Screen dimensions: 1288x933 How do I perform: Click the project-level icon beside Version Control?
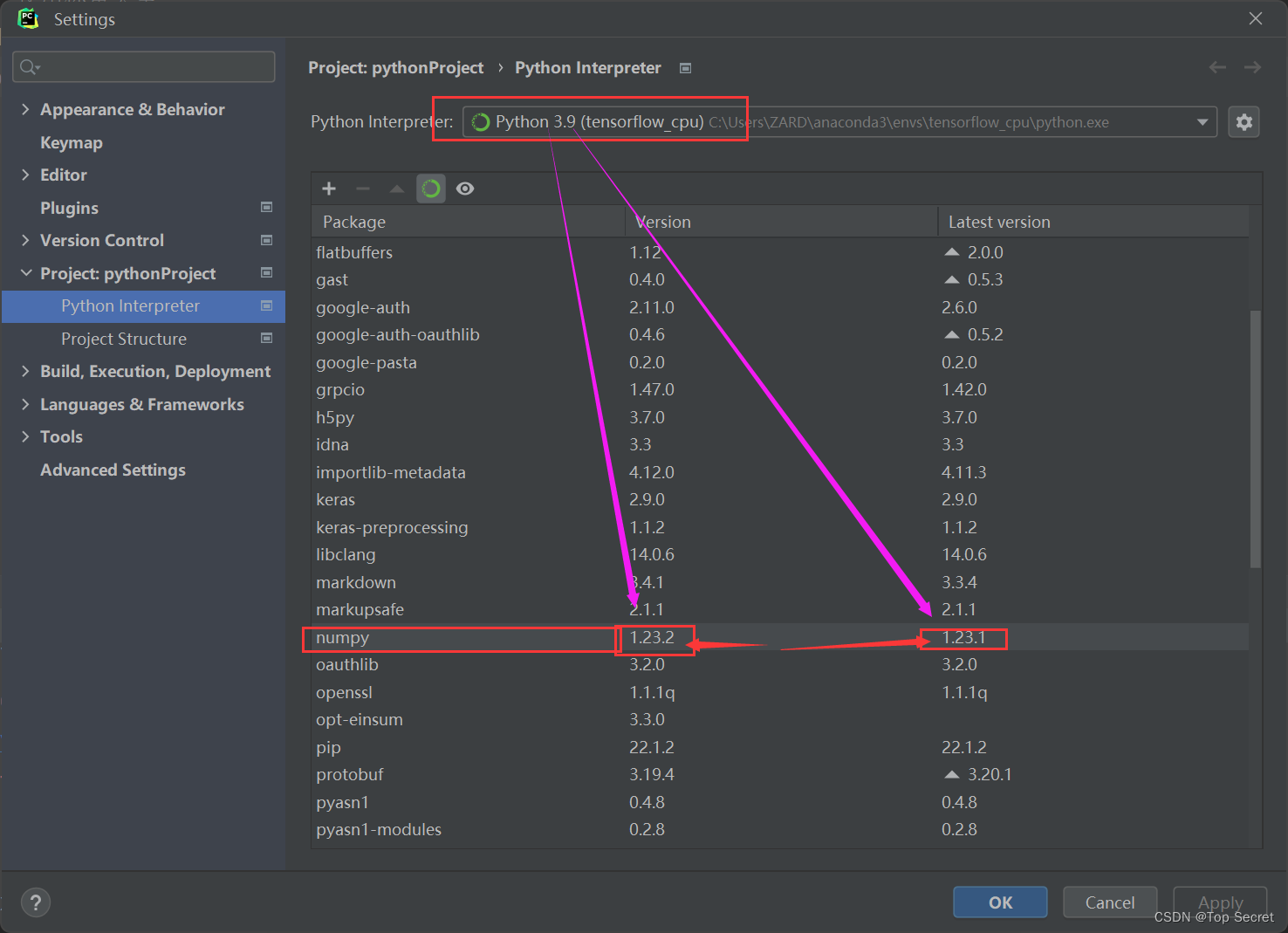[x=267, y=240]
